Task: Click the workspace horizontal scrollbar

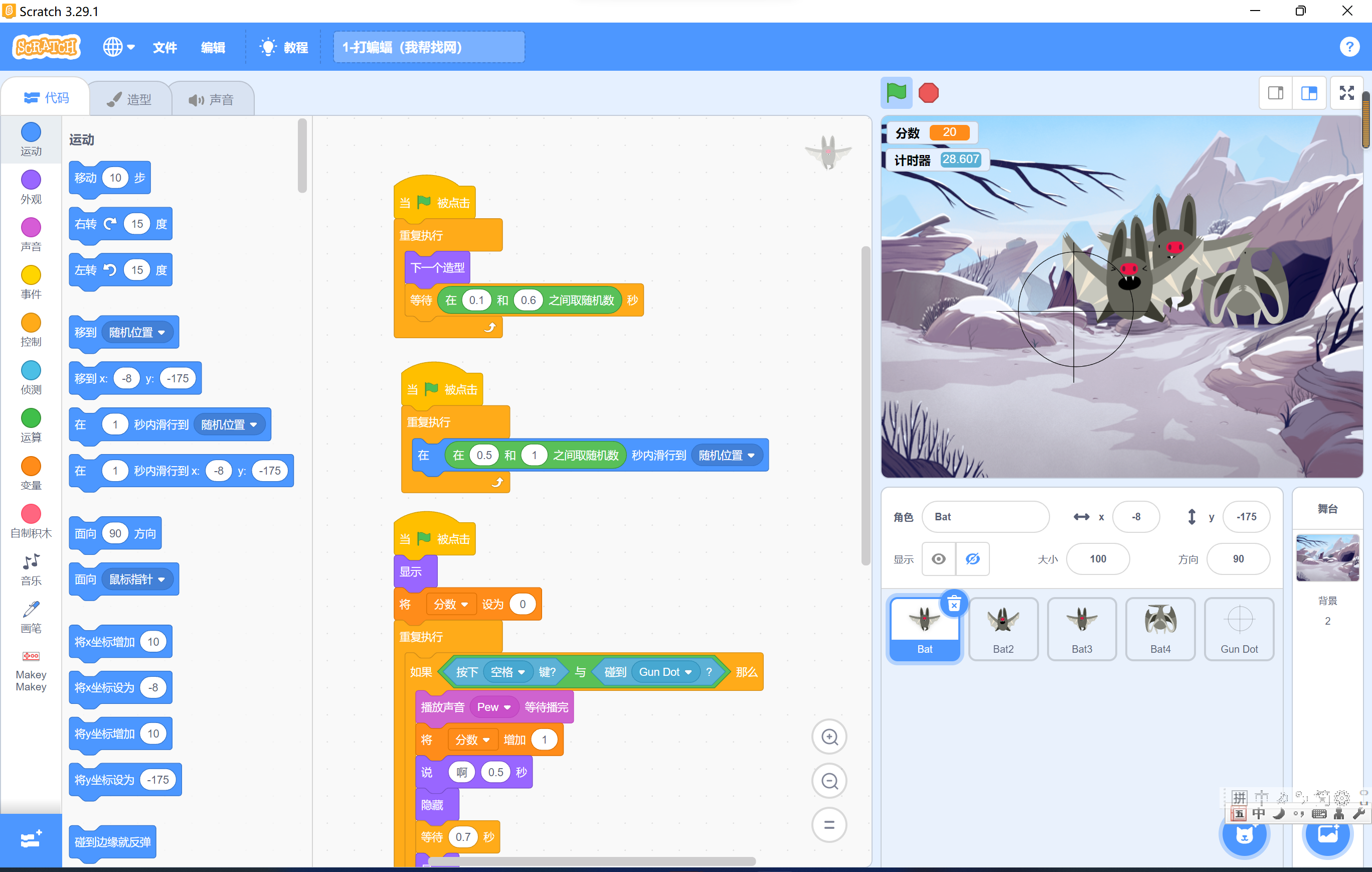Action: pos(593,860)
